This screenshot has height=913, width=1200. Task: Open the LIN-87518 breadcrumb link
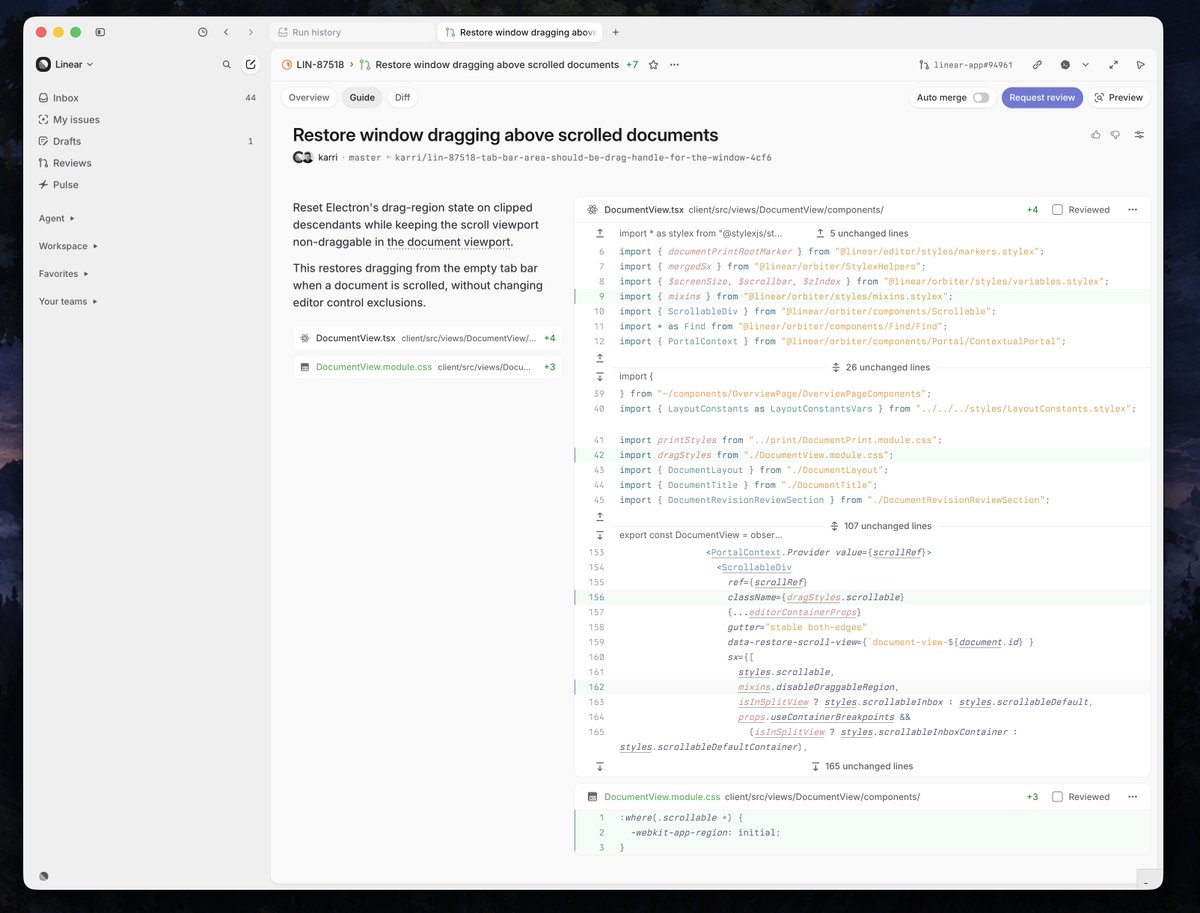pos(320,65)
